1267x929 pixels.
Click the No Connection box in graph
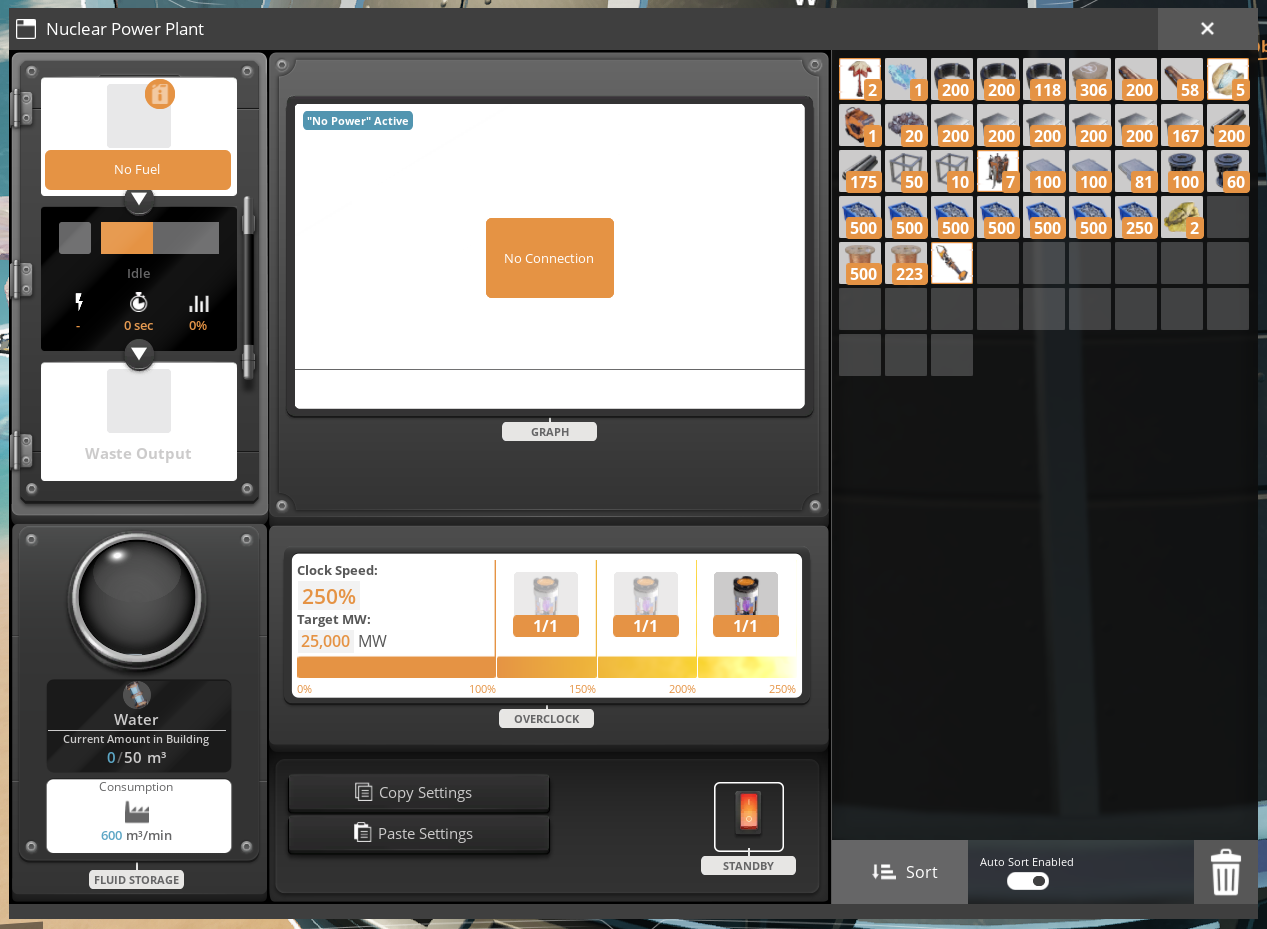coord(550,258)
